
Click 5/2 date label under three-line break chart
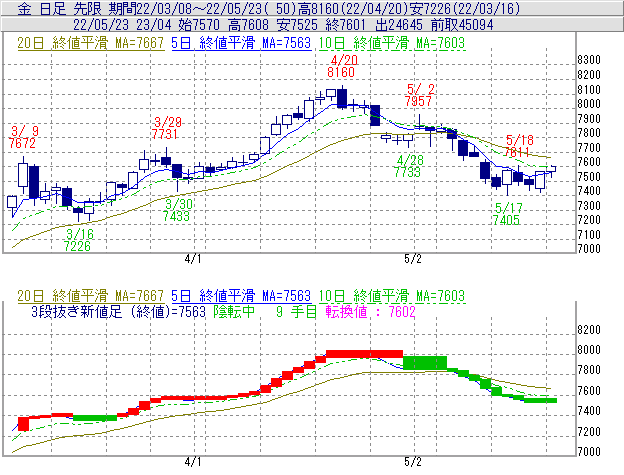pos(413,462)
